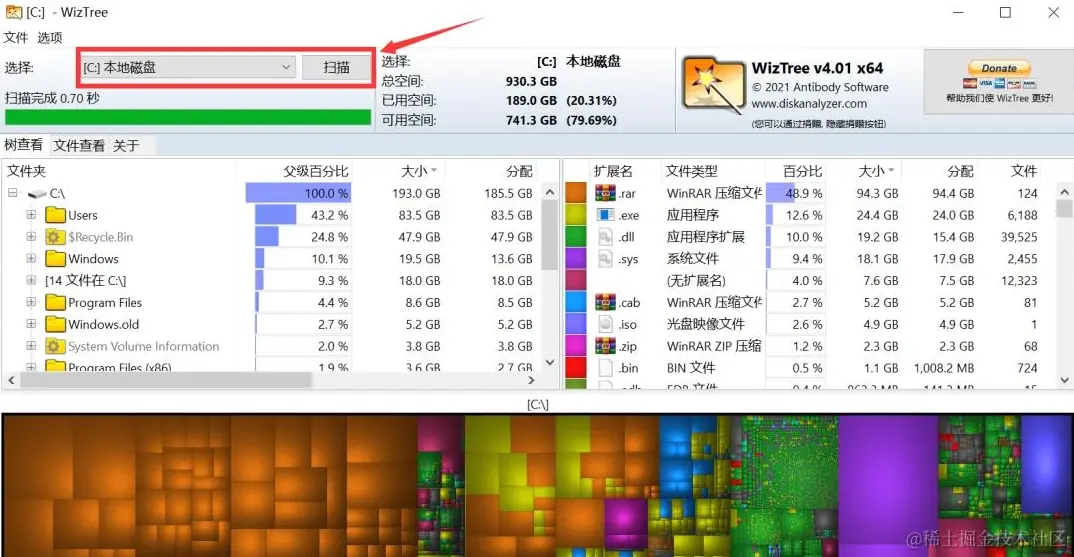Select the Program Files folder icon
The image size is (1074, 557).
[55, 302]
